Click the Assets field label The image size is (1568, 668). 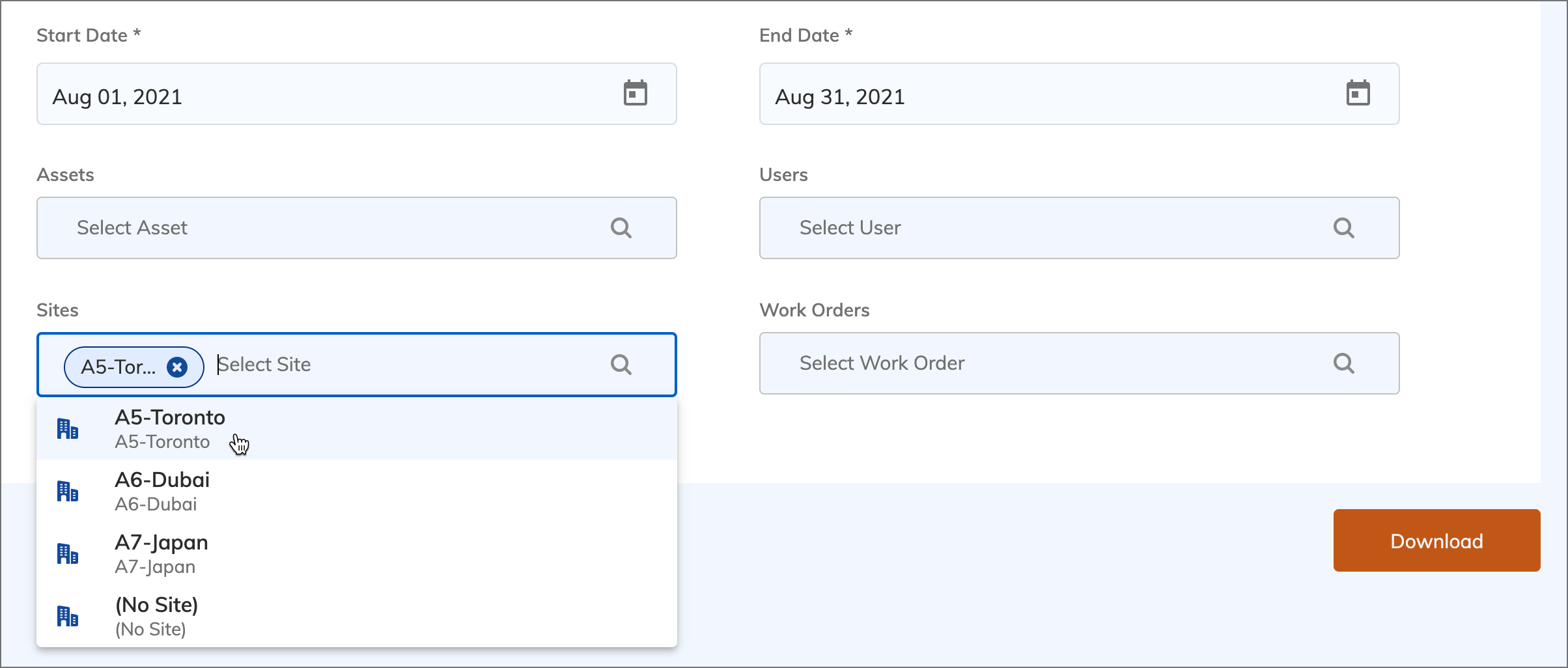tap(65, 174)
